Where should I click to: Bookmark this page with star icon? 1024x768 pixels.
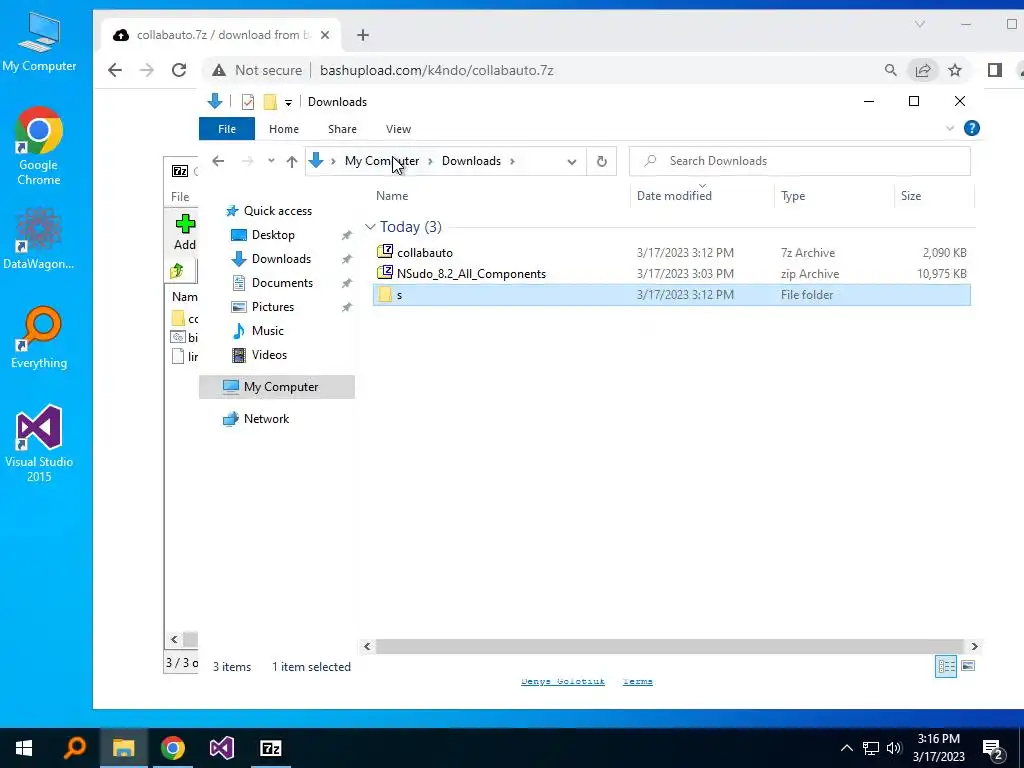pos(955,70)
